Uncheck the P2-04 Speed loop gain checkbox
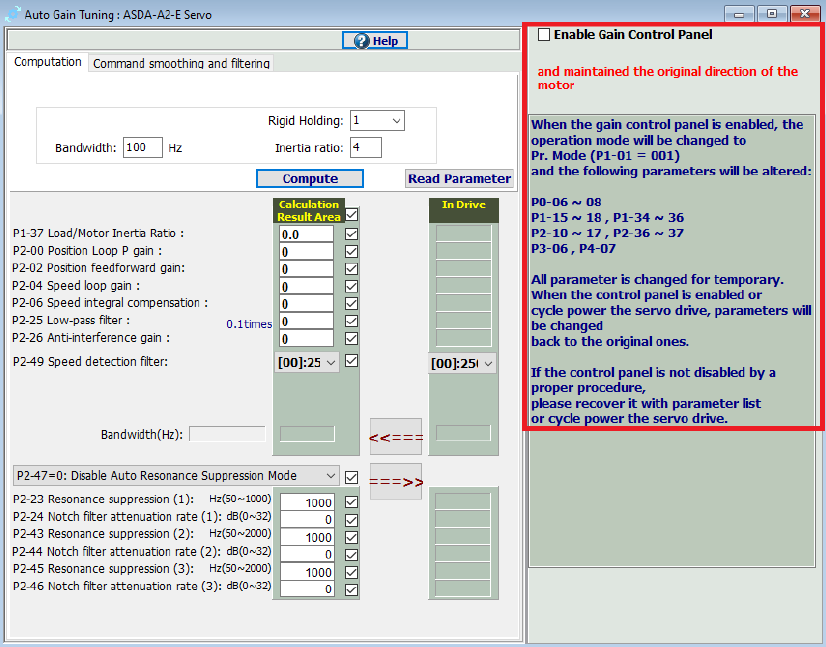826x647 pixels. tap(351, 286)
